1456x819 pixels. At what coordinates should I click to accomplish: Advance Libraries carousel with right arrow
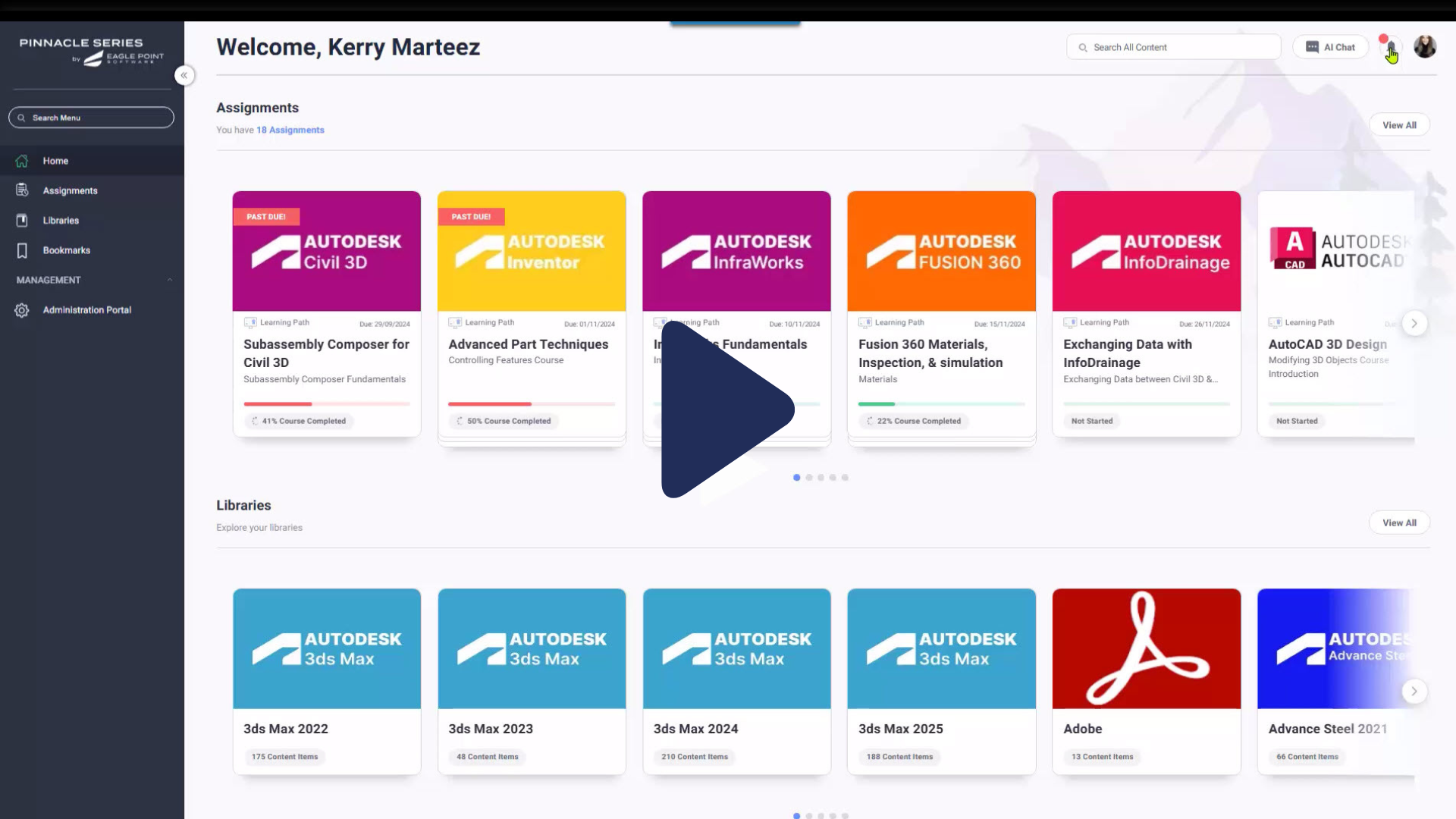point(1414,691)
